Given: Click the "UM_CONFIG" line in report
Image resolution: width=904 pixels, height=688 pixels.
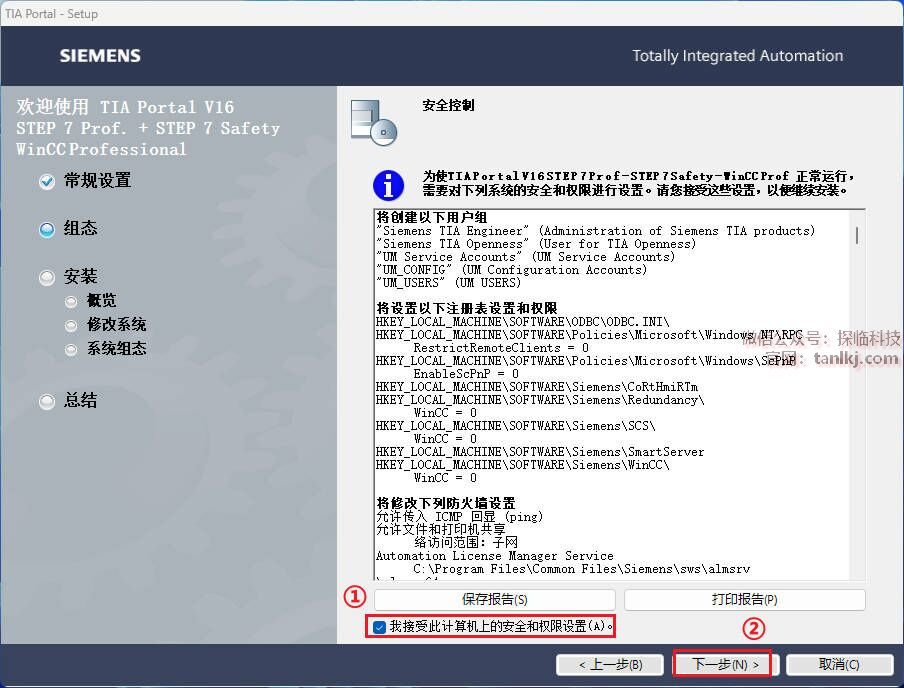Looking at the screenshot, I should pos(511,270).
